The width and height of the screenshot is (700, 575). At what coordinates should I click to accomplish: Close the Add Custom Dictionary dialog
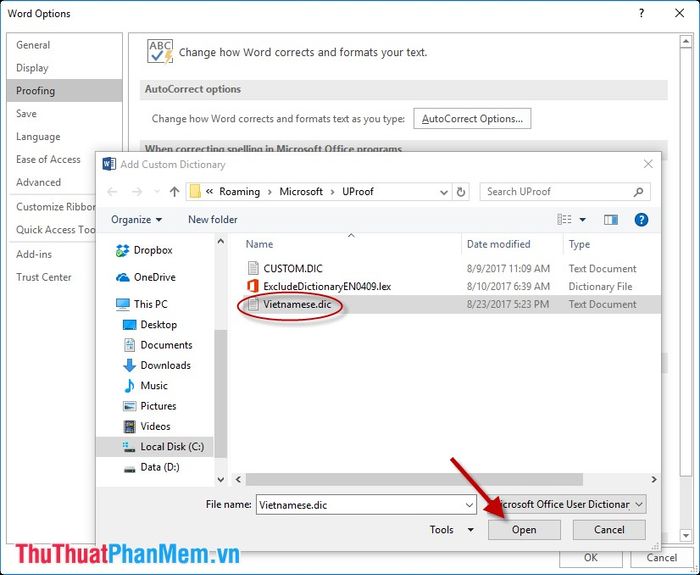pyautogui.click(x=648, y=164)
